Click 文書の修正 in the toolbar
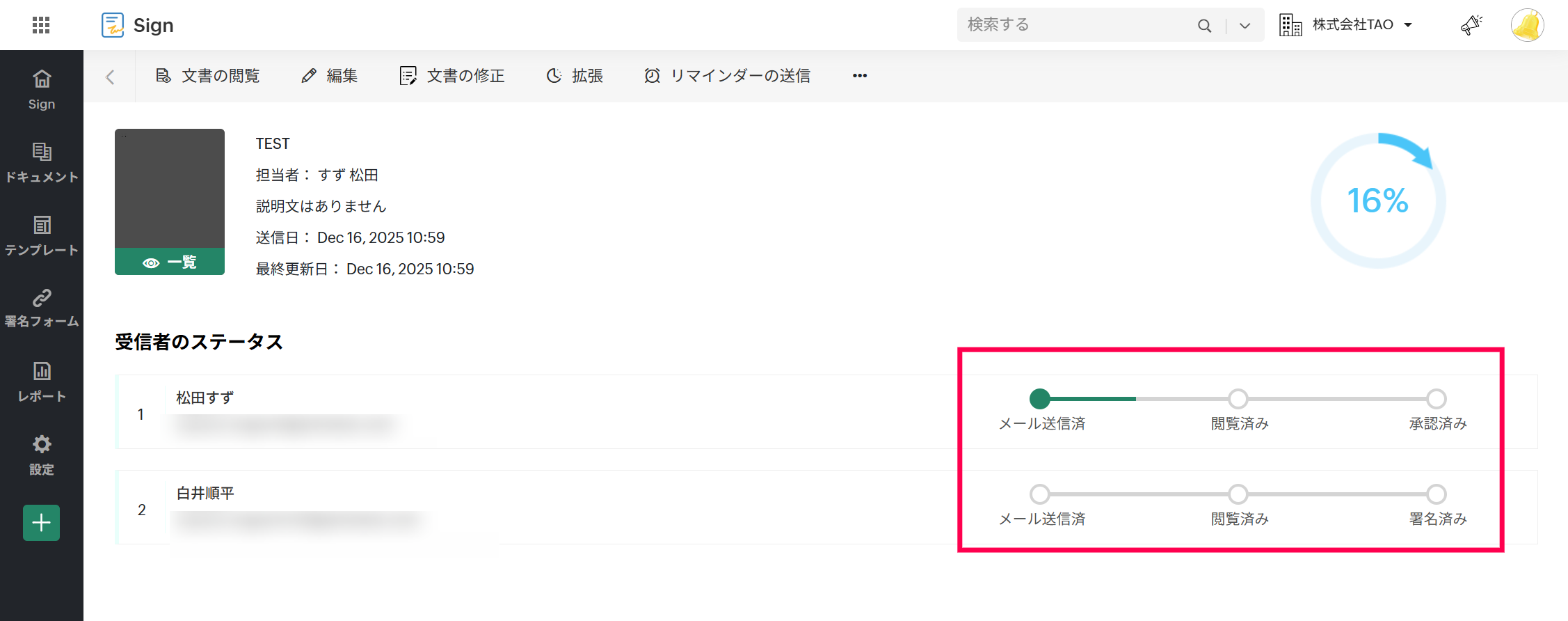The width and height of the screenshot is (1568, 621). pos(452,76)
